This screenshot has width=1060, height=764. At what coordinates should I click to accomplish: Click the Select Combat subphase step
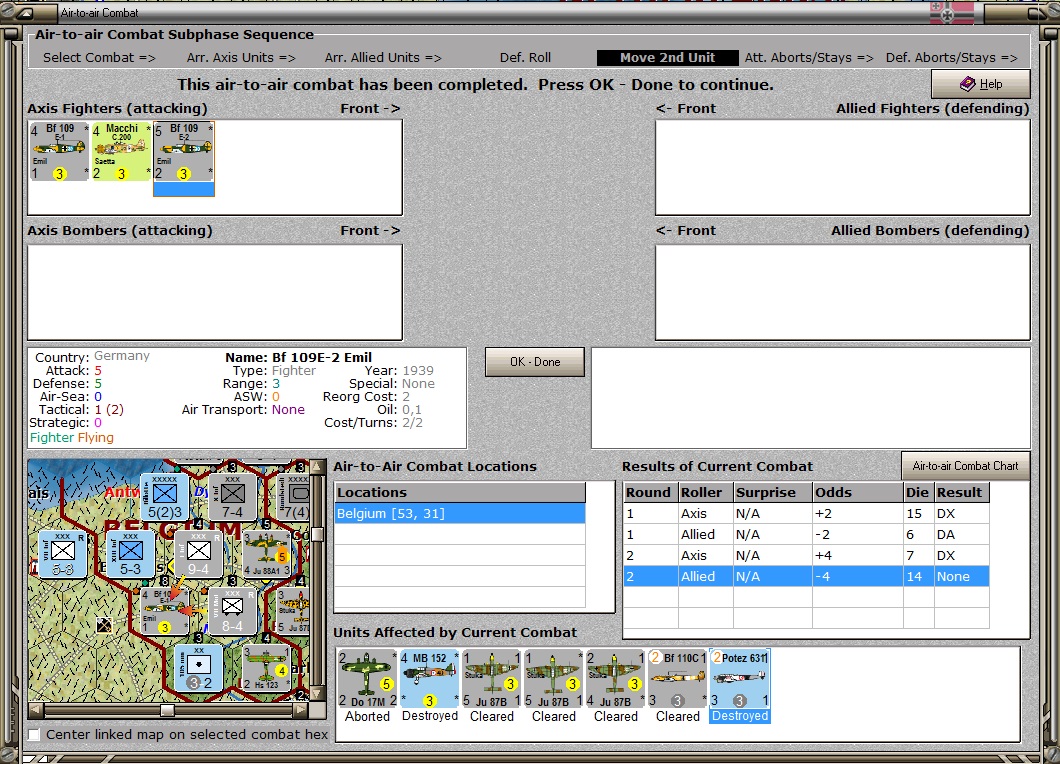[x=99, y=57]
